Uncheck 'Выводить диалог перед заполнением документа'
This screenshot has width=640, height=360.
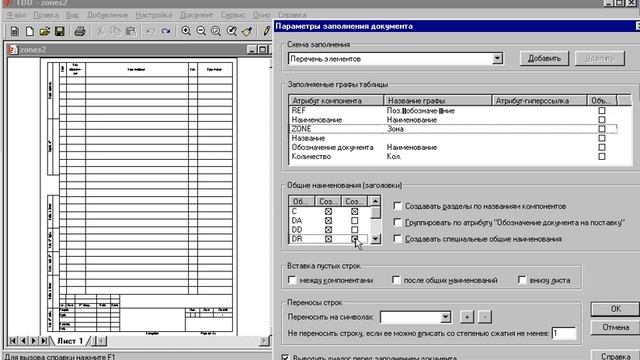pos(285,358)
